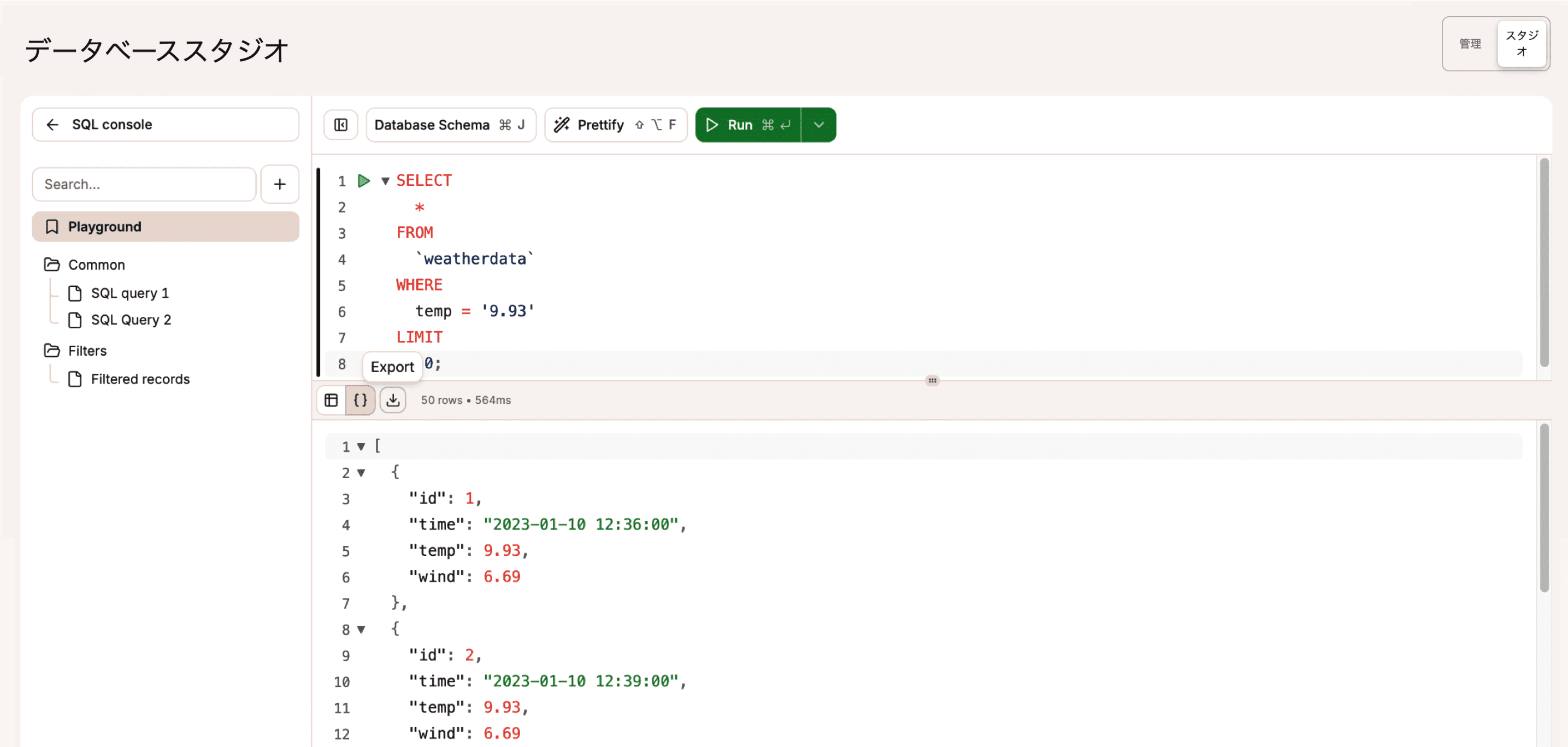
Task: Open the Run options dropdown arrow
Action: (x=819, y=125)
